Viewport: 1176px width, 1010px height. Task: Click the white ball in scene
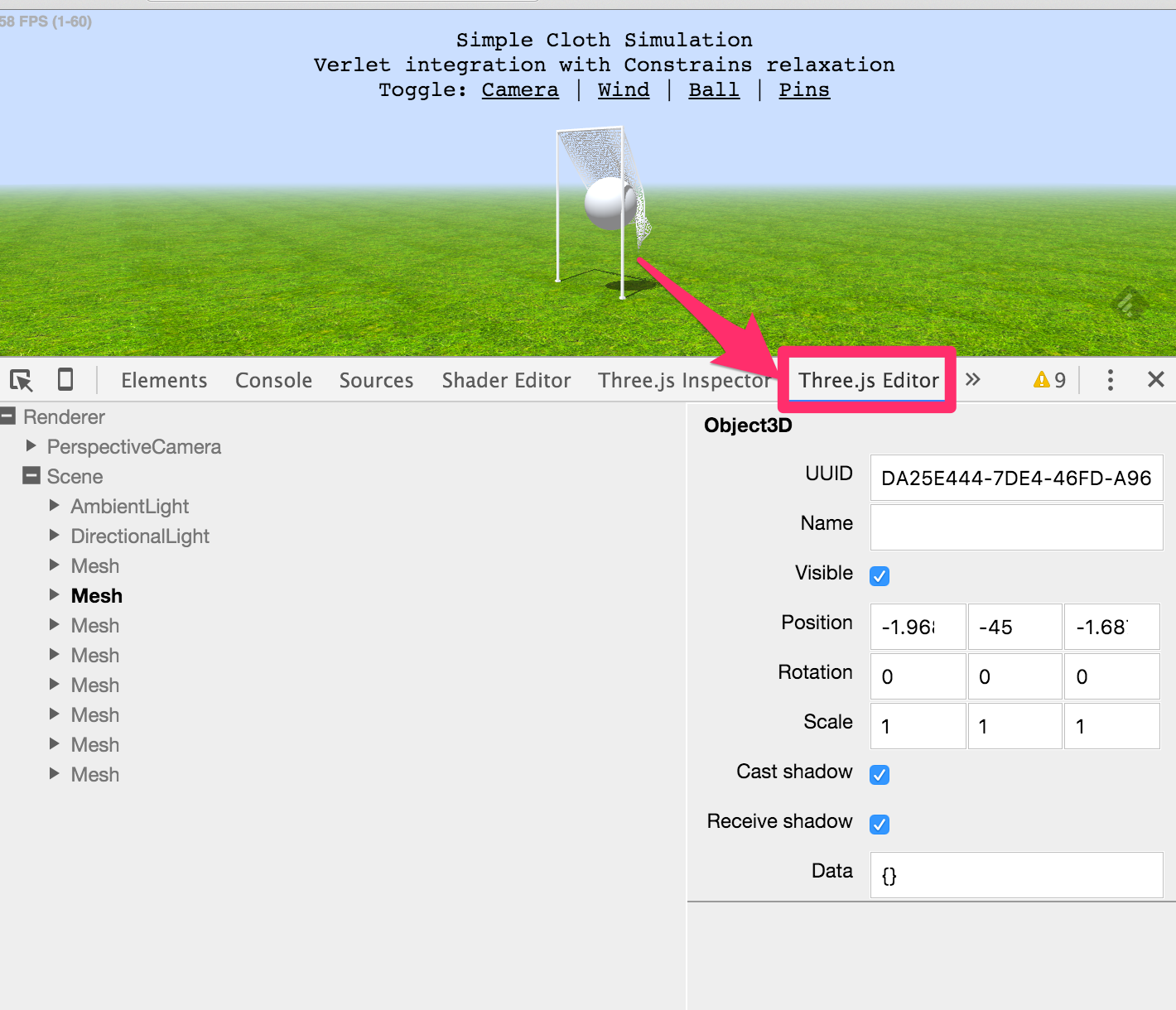point(610,203)
